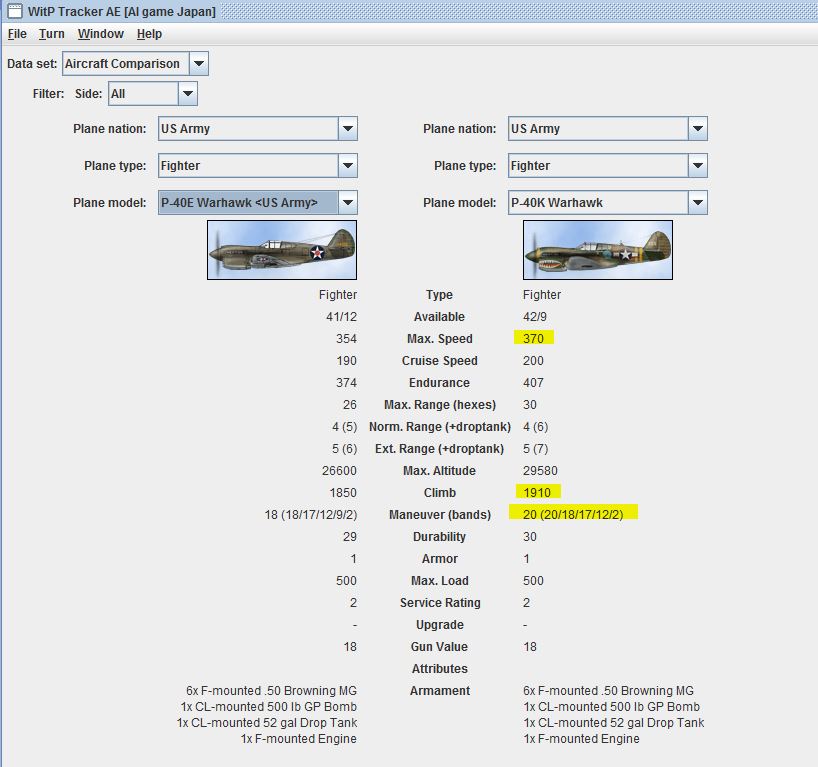
Task: Click the Max. Load row label
Action: coord(439,581)
